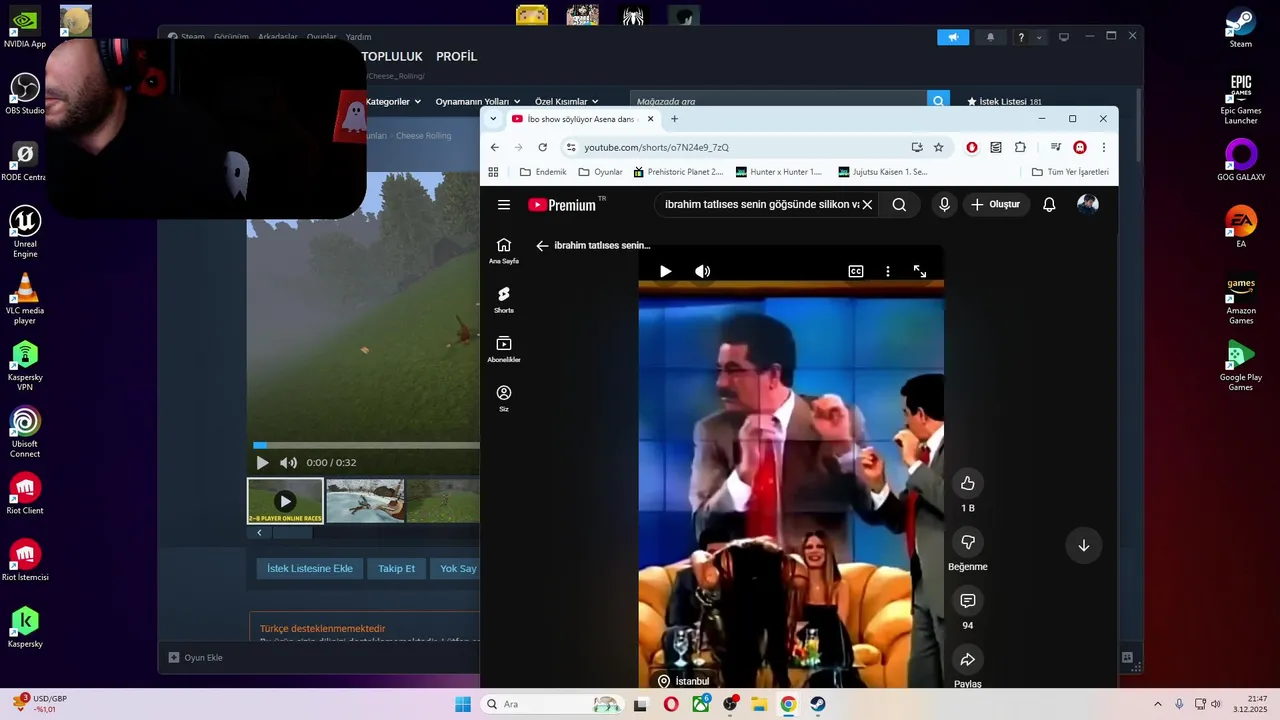Play the YouTube Shorts video
Image resolution: width=1280 pixels, height=720 pixels.
point(666,271)
